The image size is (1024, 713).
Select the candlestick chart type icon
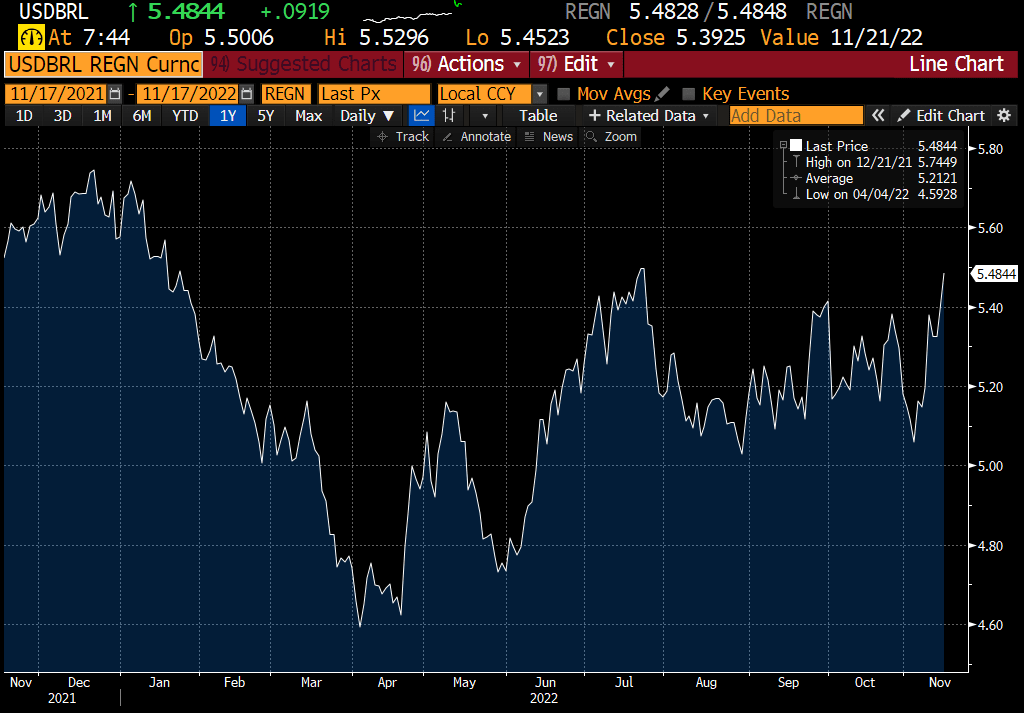pyautogui.click(x=449, y=116)
